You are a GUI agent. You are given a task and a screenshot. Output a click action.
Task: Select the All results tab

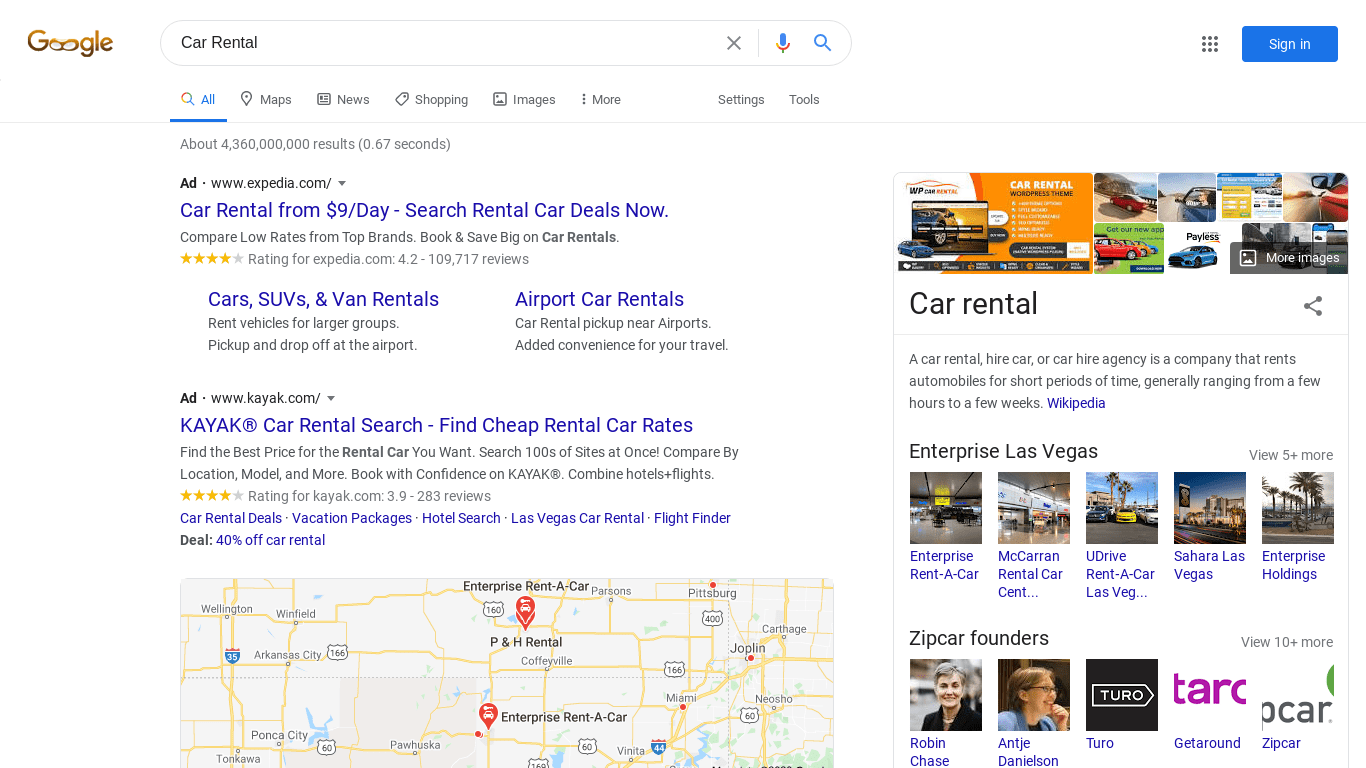[x=198, y=100]
